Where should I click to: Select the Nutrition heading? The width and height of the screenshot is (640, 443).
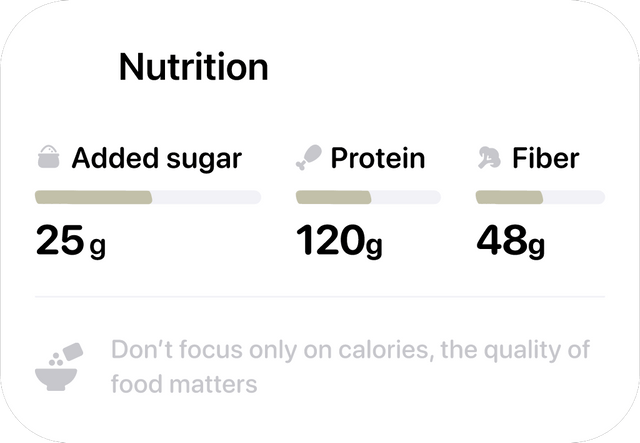(193, 67)
